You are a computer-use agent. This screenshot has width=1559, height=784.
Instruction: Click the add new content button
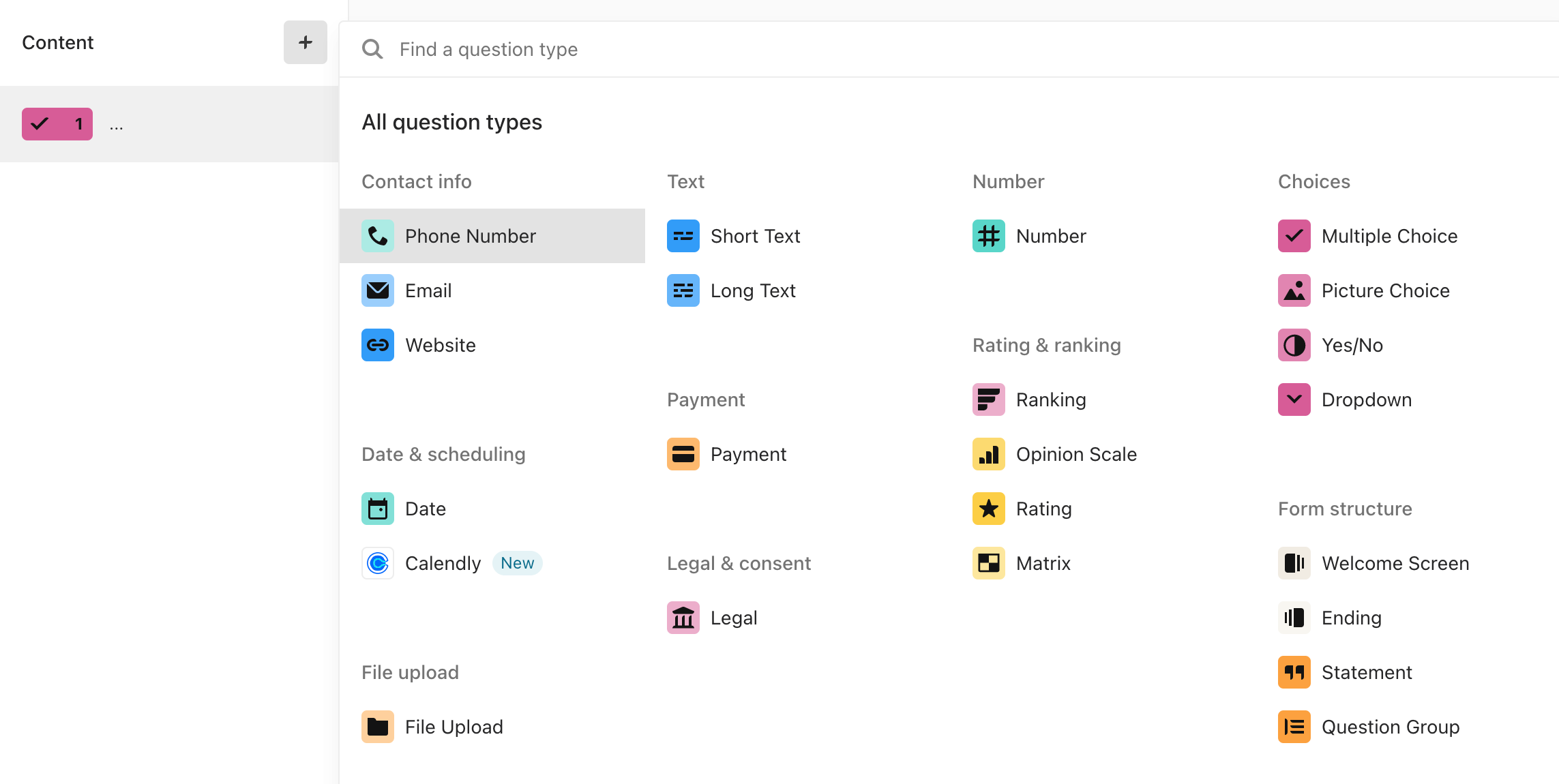tap(305, 41)
